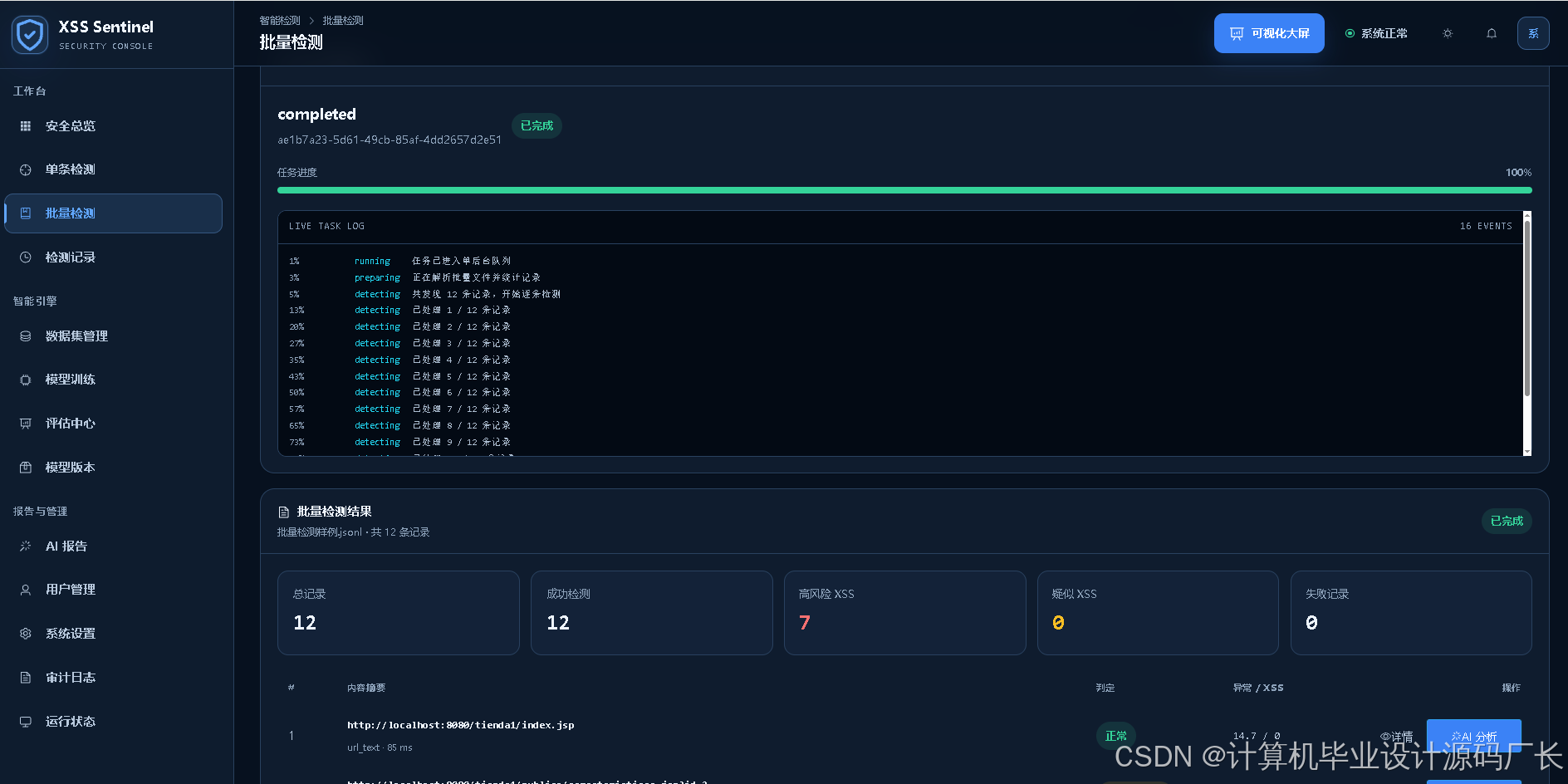Click the 单条检测 crosshair icon
The width and height of the screenshot is (1568, 784).
coord(26,169)
